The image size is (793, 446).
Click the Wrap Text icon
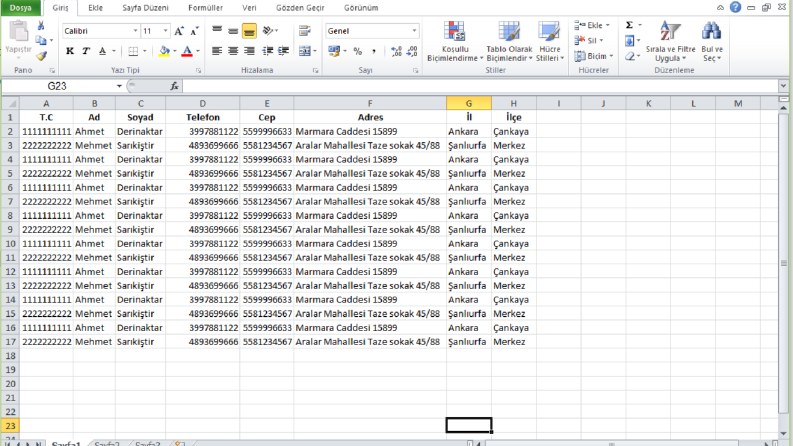[x=304, y=31]
